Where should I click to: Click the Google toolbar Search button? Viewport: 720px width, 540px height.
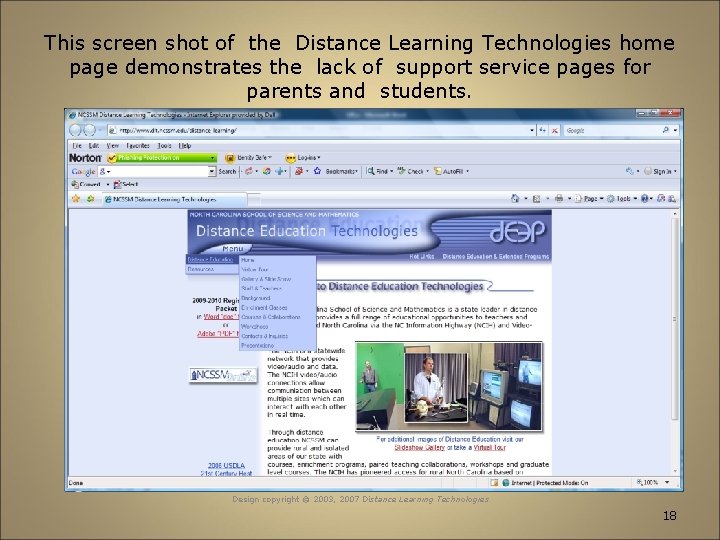coord(227,171)
